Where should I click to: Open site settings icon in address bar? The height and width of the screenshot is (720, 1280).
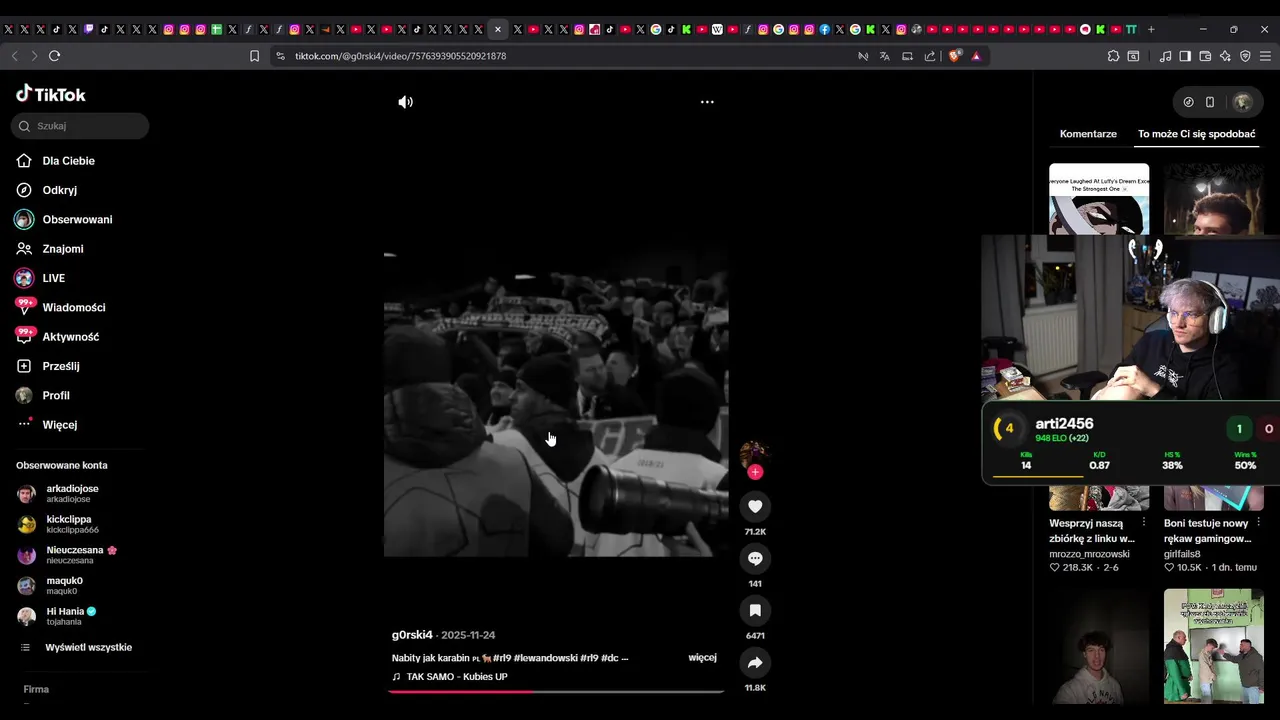[280, 56]
